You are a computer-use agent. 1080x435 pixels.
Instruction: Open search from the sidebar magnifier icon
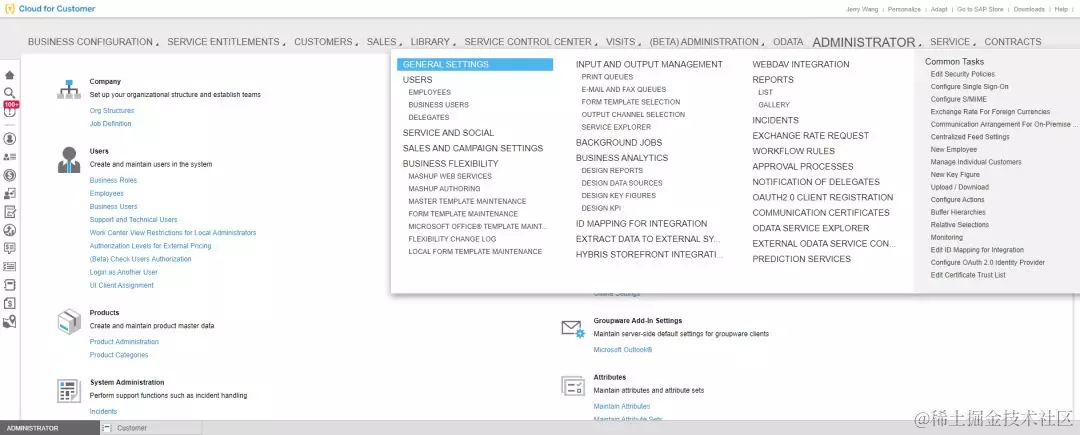click(x=10, y=92)
